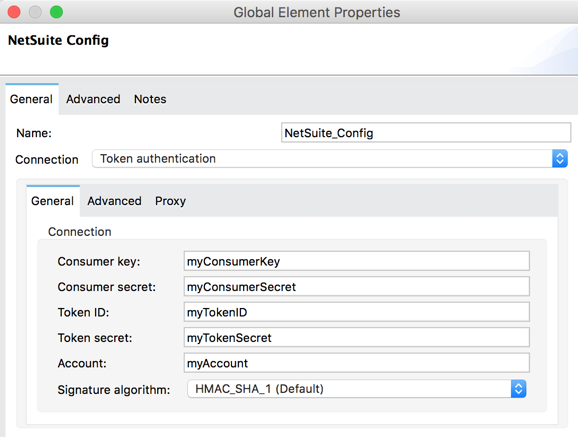The width and height of the screenshot is (578, 437).
Task: Select the Token authentication combo box
Action: pos(330,159)
